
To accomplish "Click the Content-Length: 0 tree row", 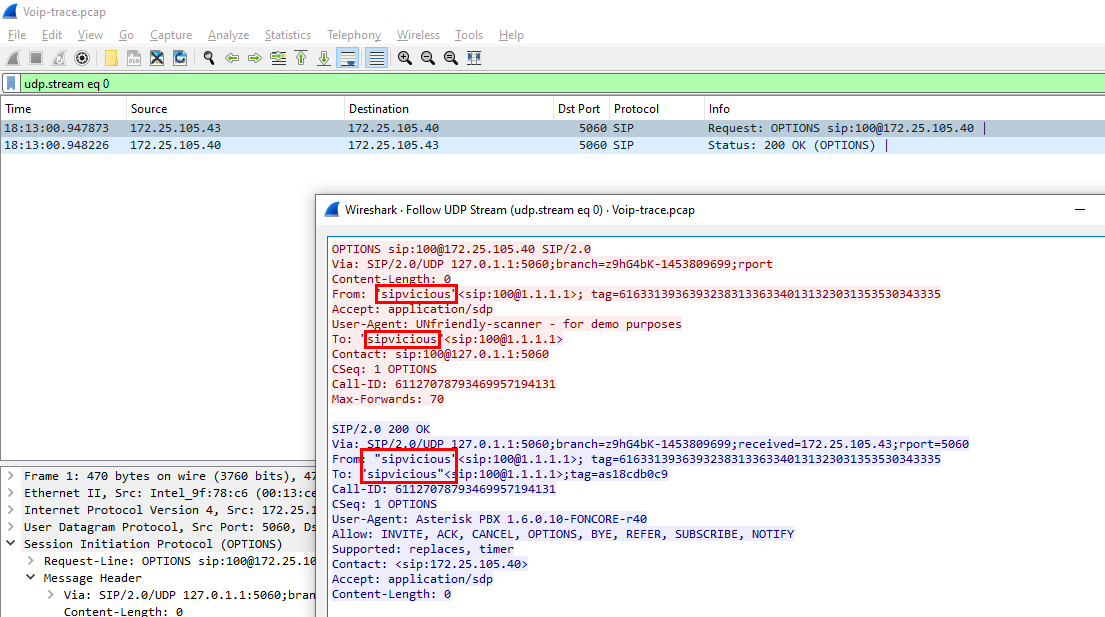I will coord(123,611).
